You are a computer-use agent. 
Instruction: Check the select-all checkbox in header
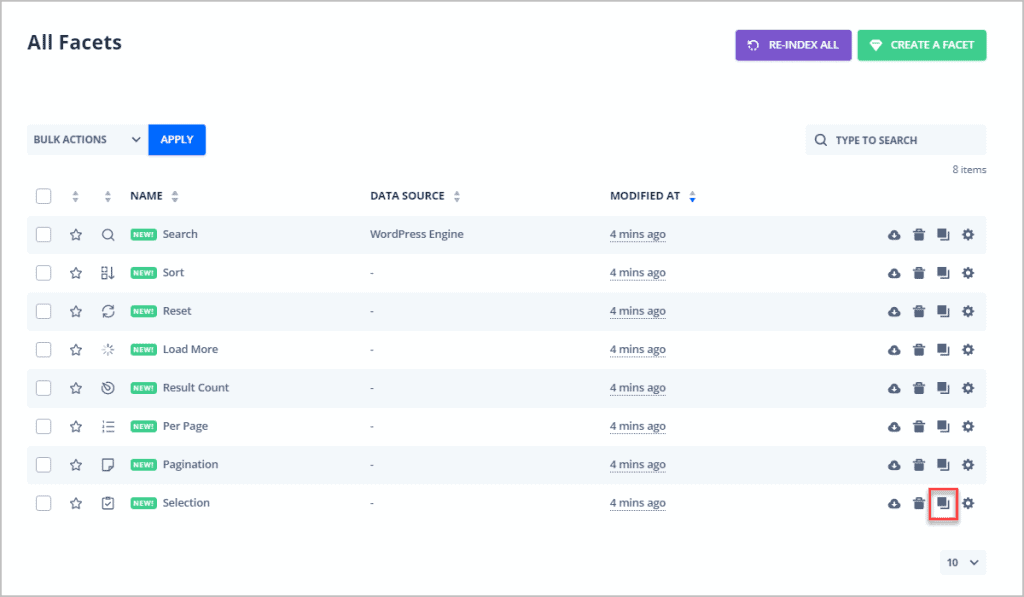pos(44,196)
